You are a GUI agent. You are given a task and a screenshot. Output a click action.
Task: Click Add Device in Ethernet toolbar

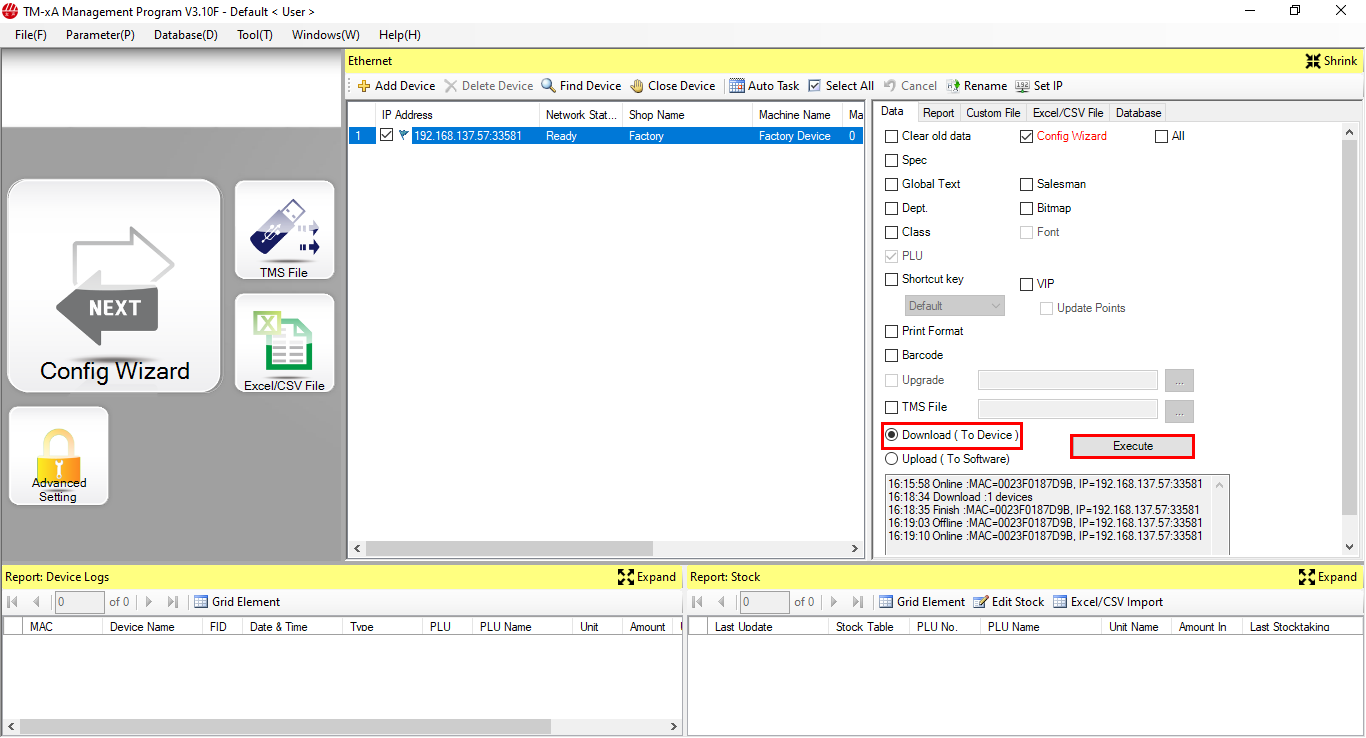[396, 86]
